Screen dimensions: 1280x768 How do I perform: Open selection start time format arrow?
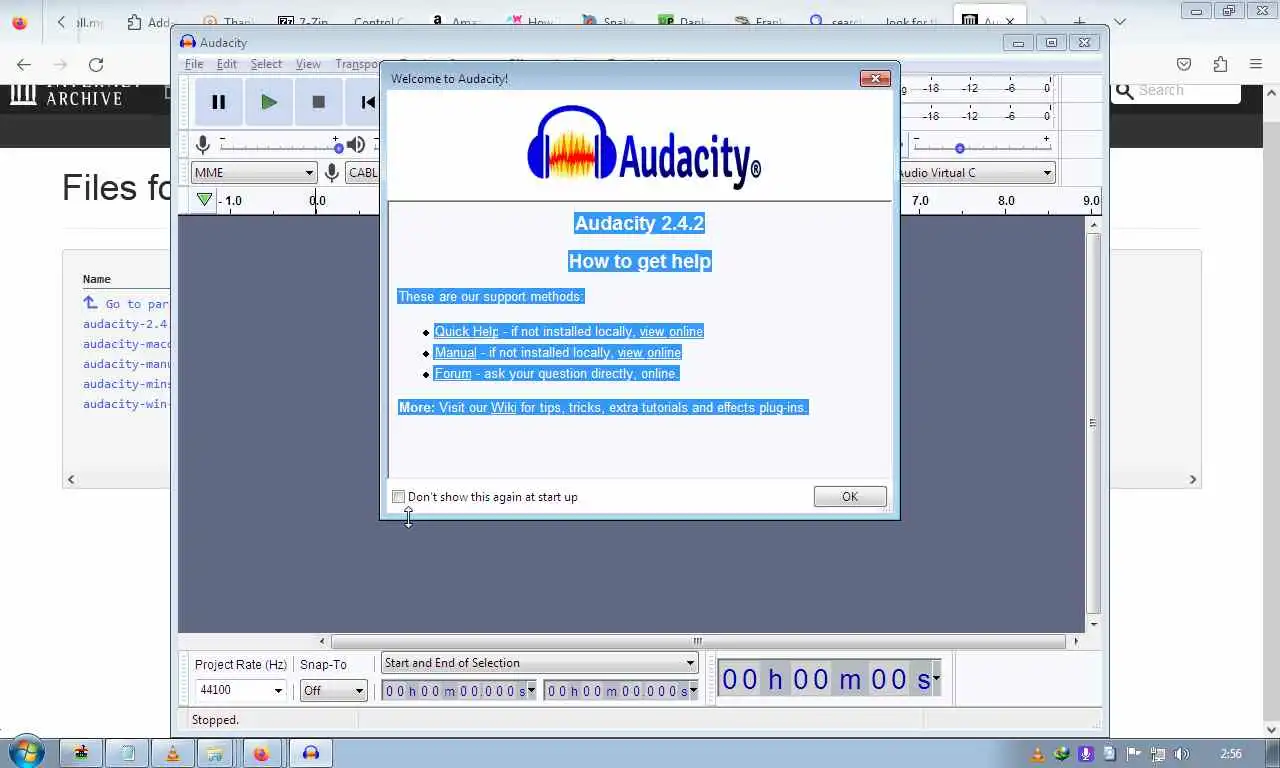coord(531,690)
